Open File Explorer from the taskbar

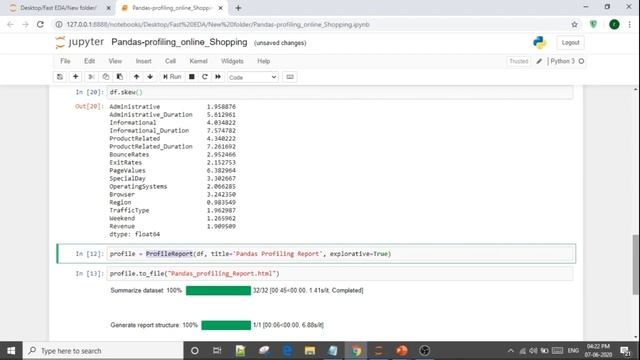pos(310,351)
